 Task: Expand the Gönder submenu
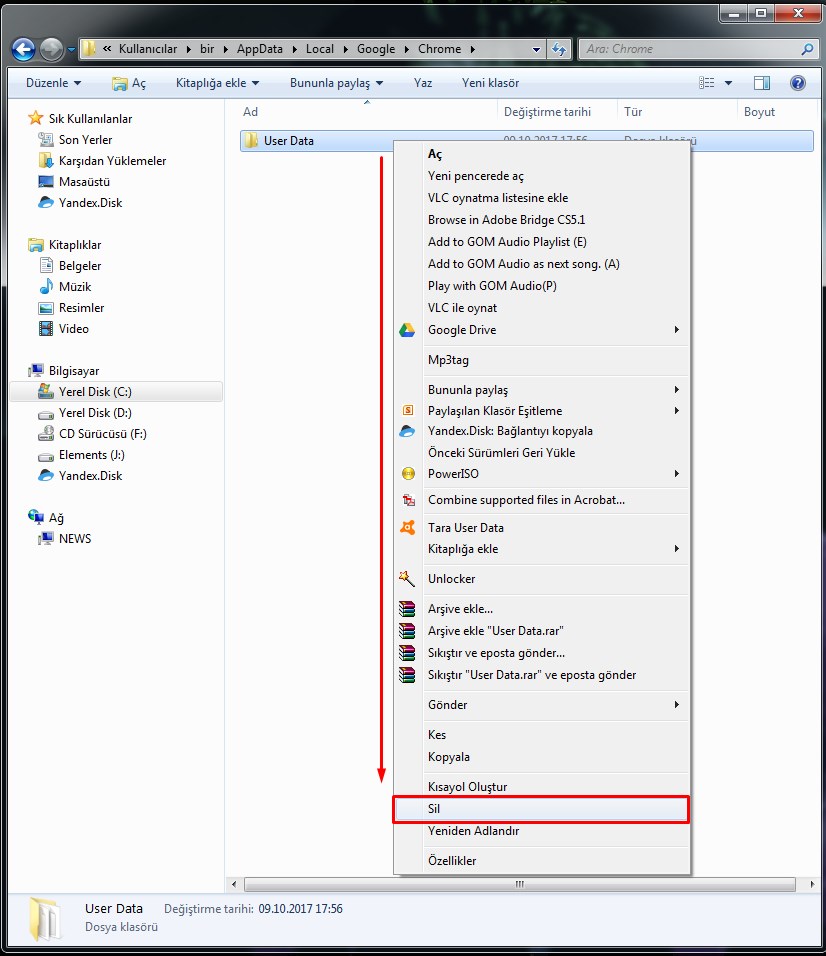(676, 705)
